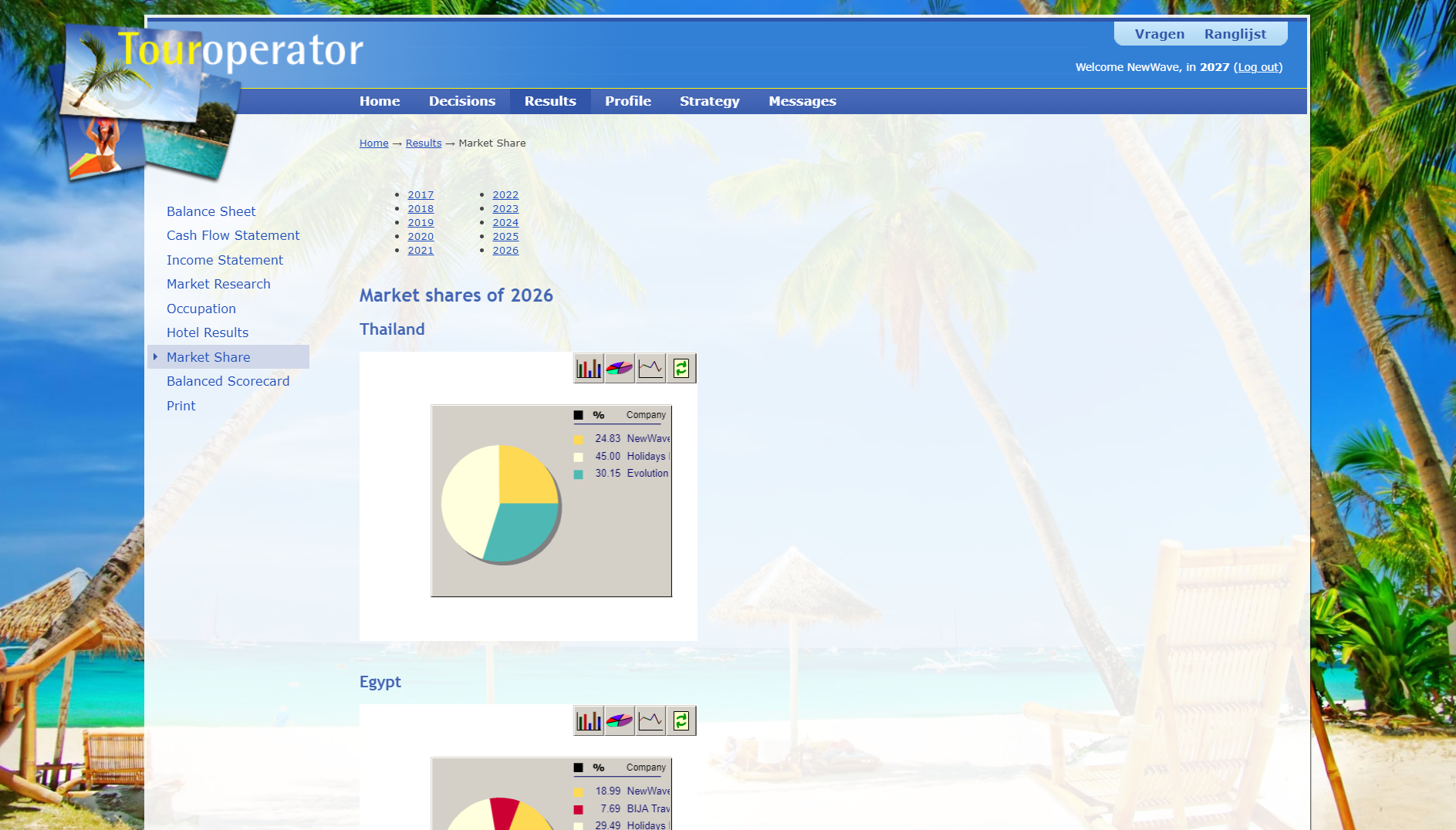The image size is (1456, 830).
Task: Click the Thailand pie chart
Action: pyautogui.click(x=500, y=504)
